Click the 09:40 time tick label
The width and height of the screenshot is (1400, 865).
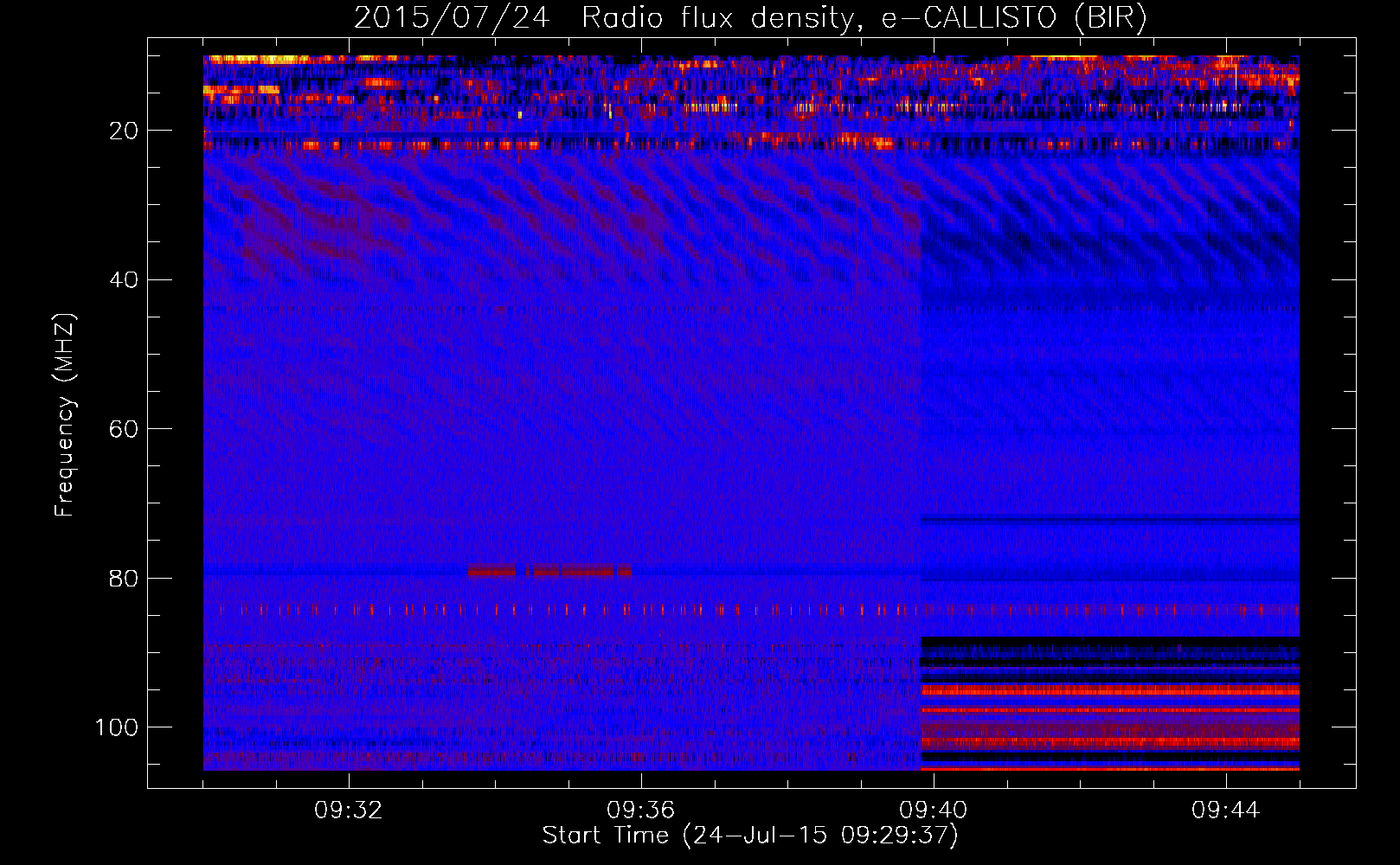(x=934, y=811)
